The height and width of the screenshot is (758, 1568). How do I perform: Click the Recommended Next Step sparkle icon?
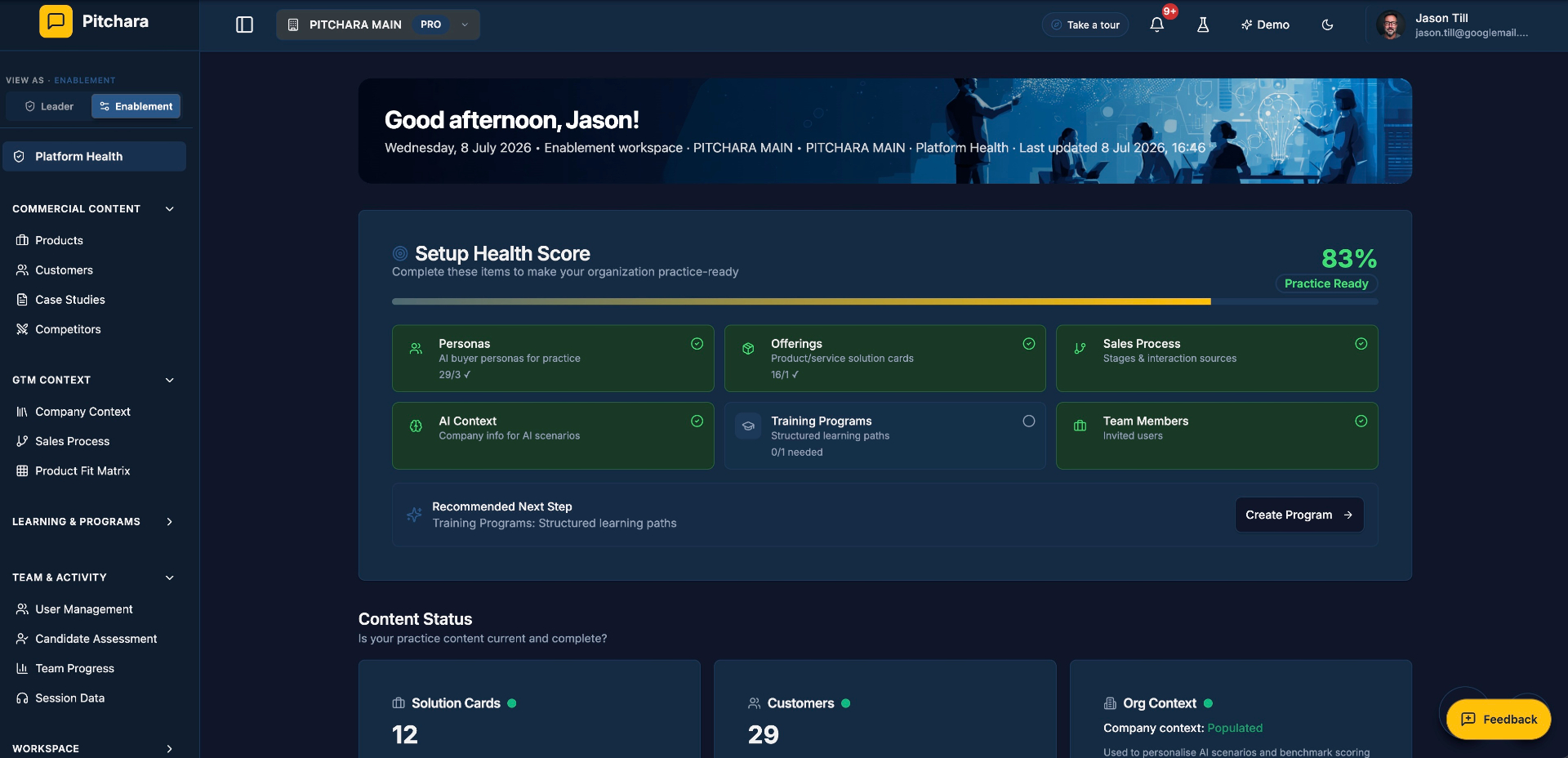[x=414, y=515]
